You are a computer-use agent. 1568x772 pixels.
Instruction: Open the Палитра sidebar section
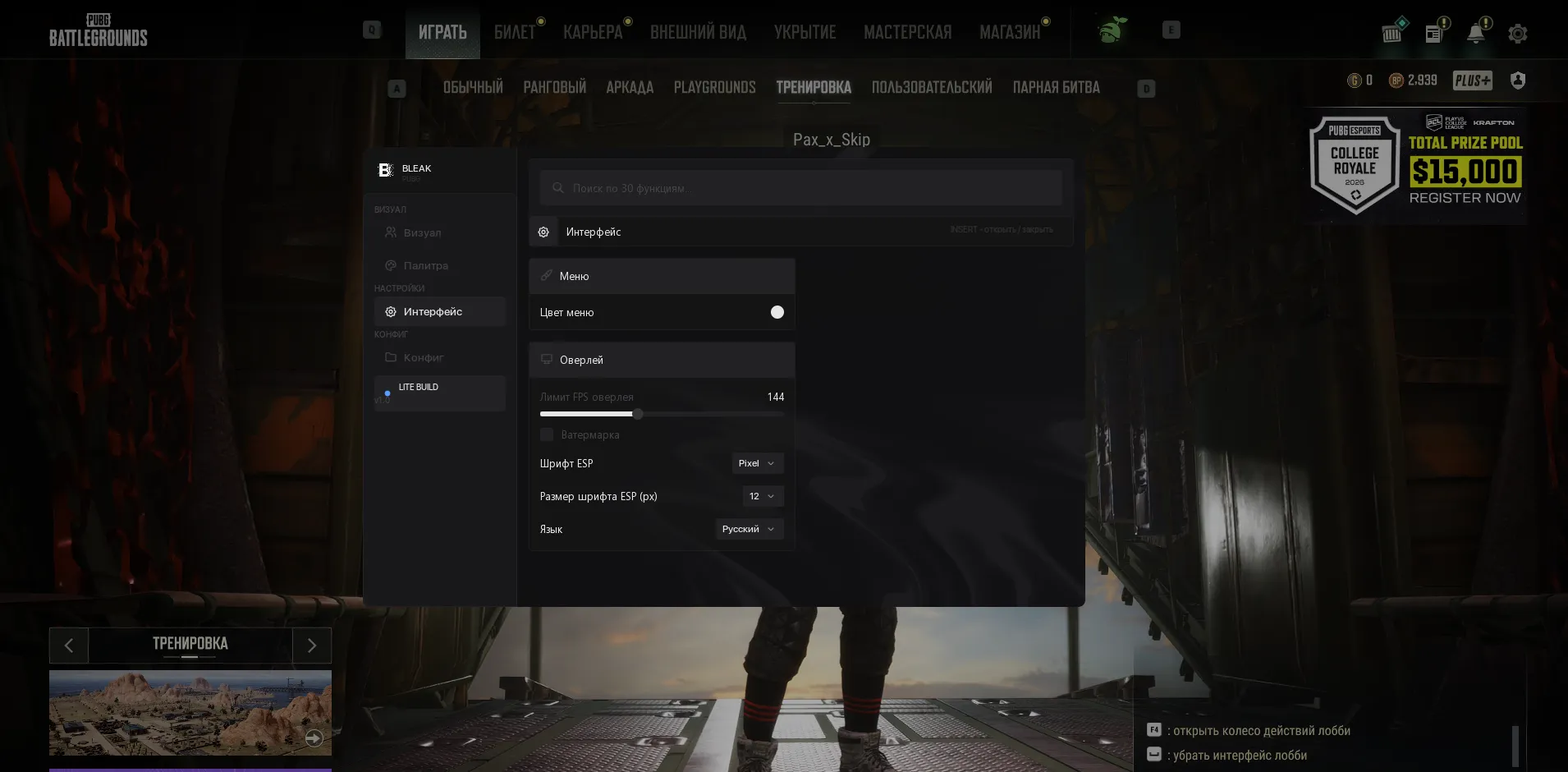pyautogui.click(x=440, y=265)
